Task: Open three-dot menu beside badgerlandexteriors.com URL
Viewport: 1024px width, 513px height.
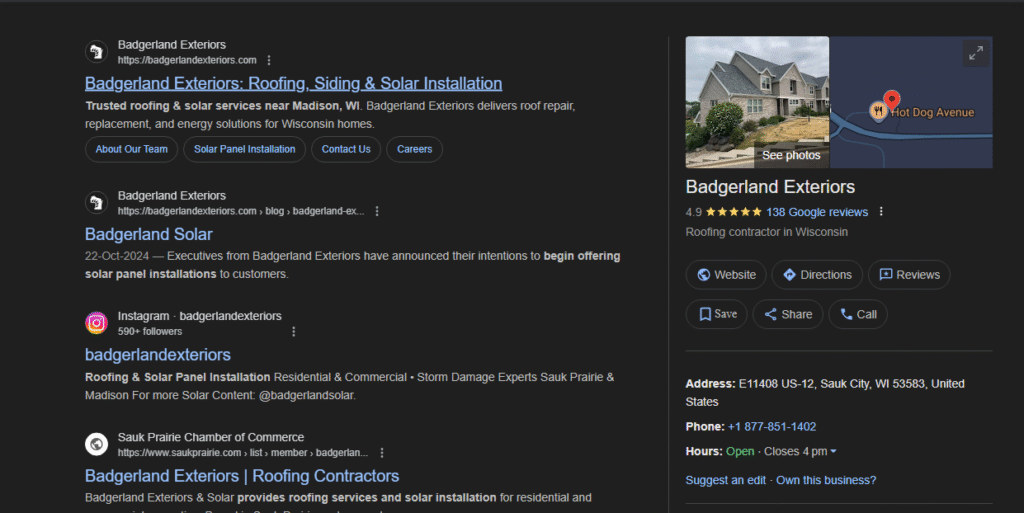Action: pos(269,60)
